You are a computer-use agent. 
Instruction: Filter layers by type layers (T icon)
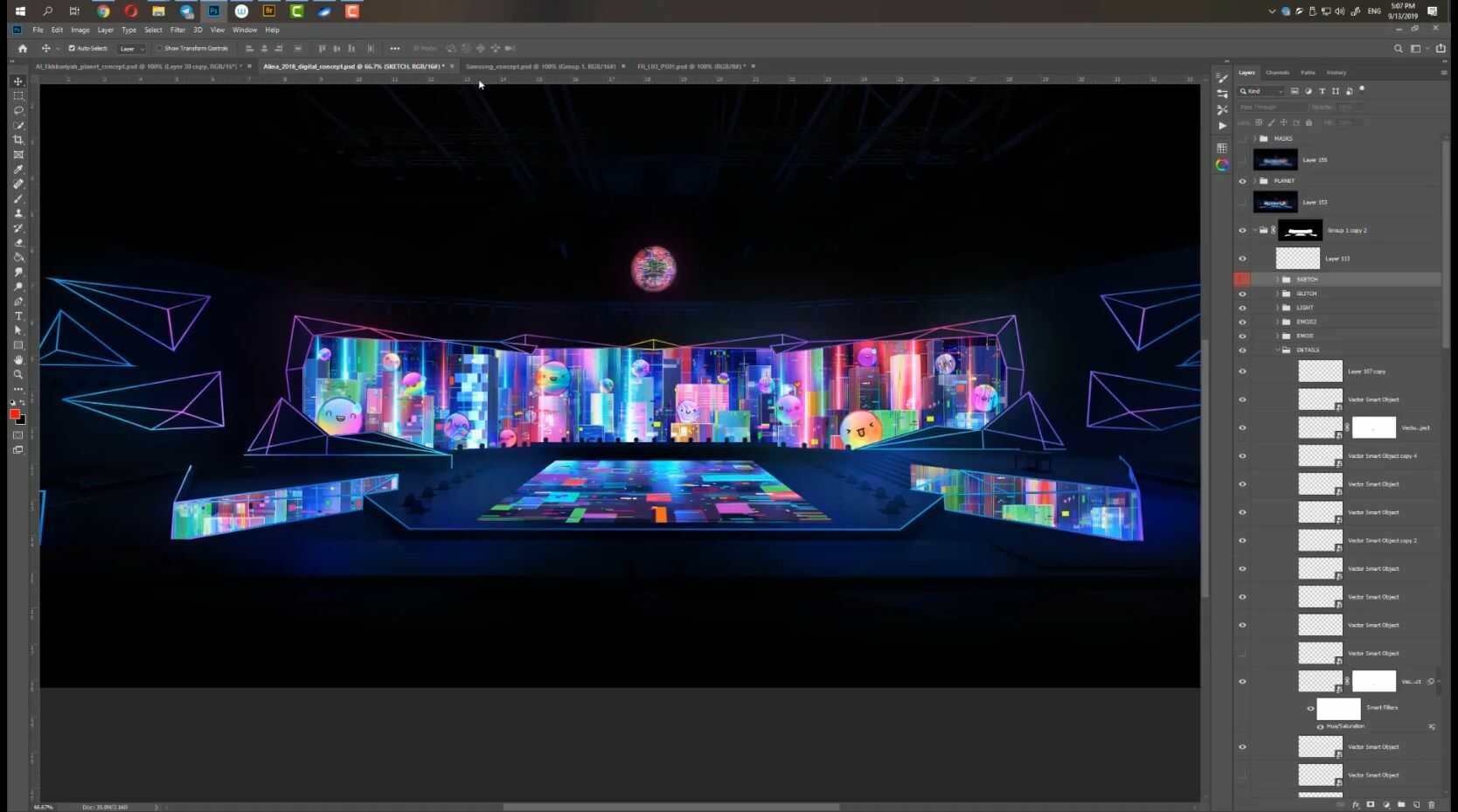click(1322, 91)
